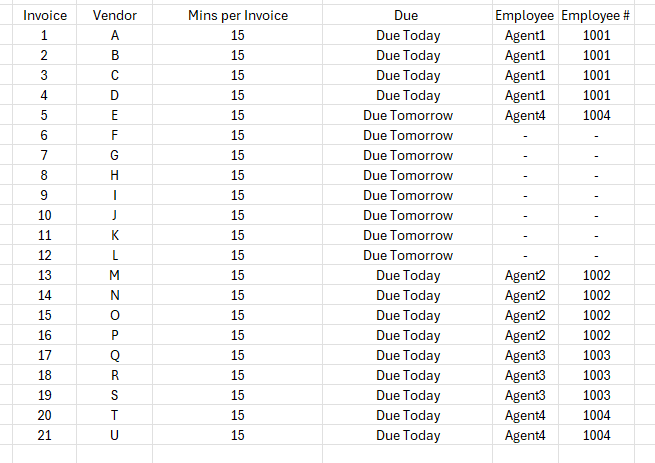Click the Agent2 cell for invoice 13
The height and width of the screenshot is (463, 655).
(x=525, y=275)
